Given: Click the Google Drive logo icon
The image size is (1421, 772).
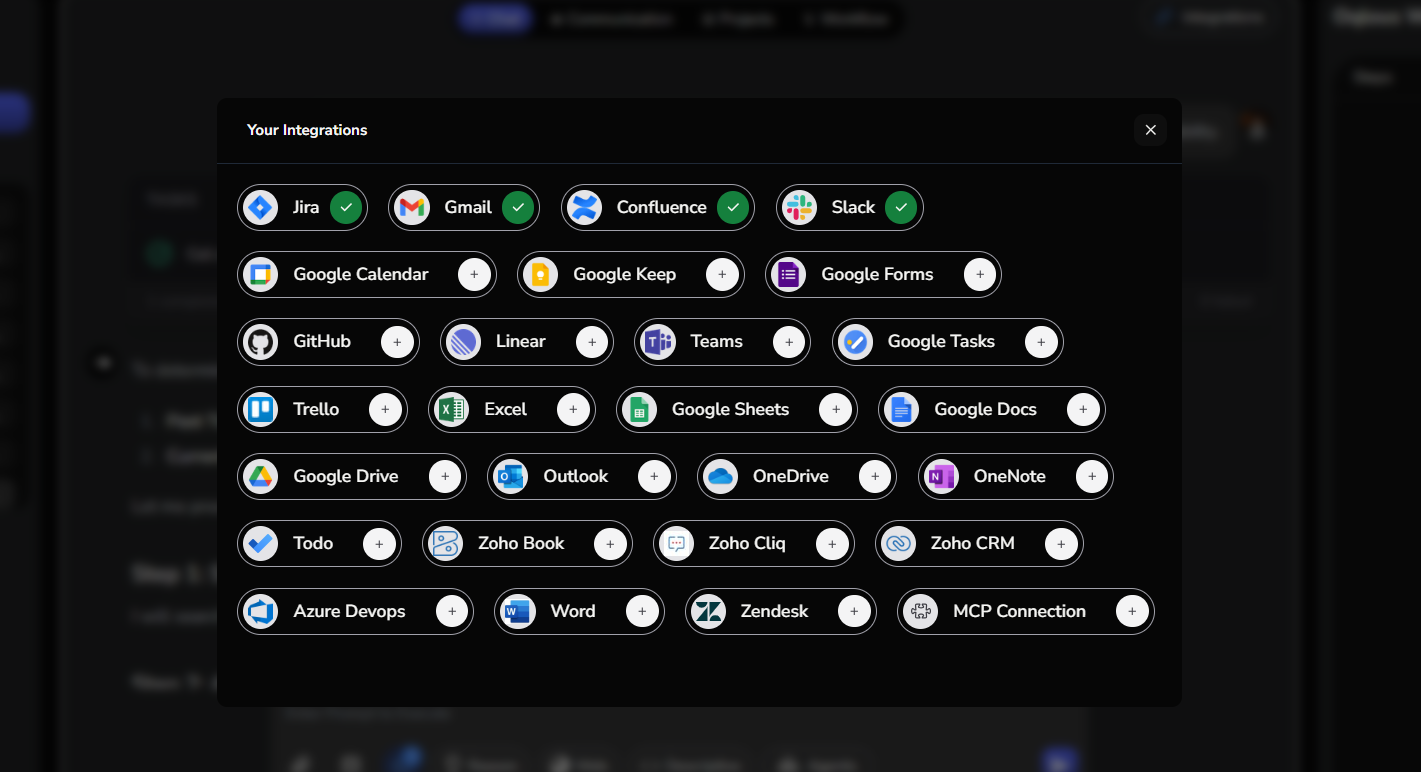Looking at the screenshot, I should coord(260,477).
